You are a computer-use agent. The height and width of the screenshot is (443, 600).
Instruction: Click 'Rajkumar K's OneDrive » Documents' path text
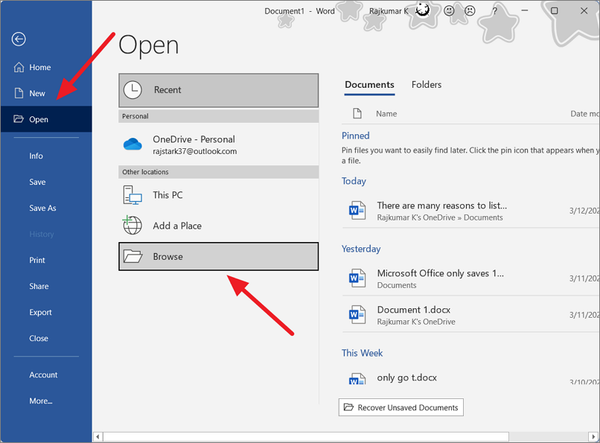tap(440, 218)
